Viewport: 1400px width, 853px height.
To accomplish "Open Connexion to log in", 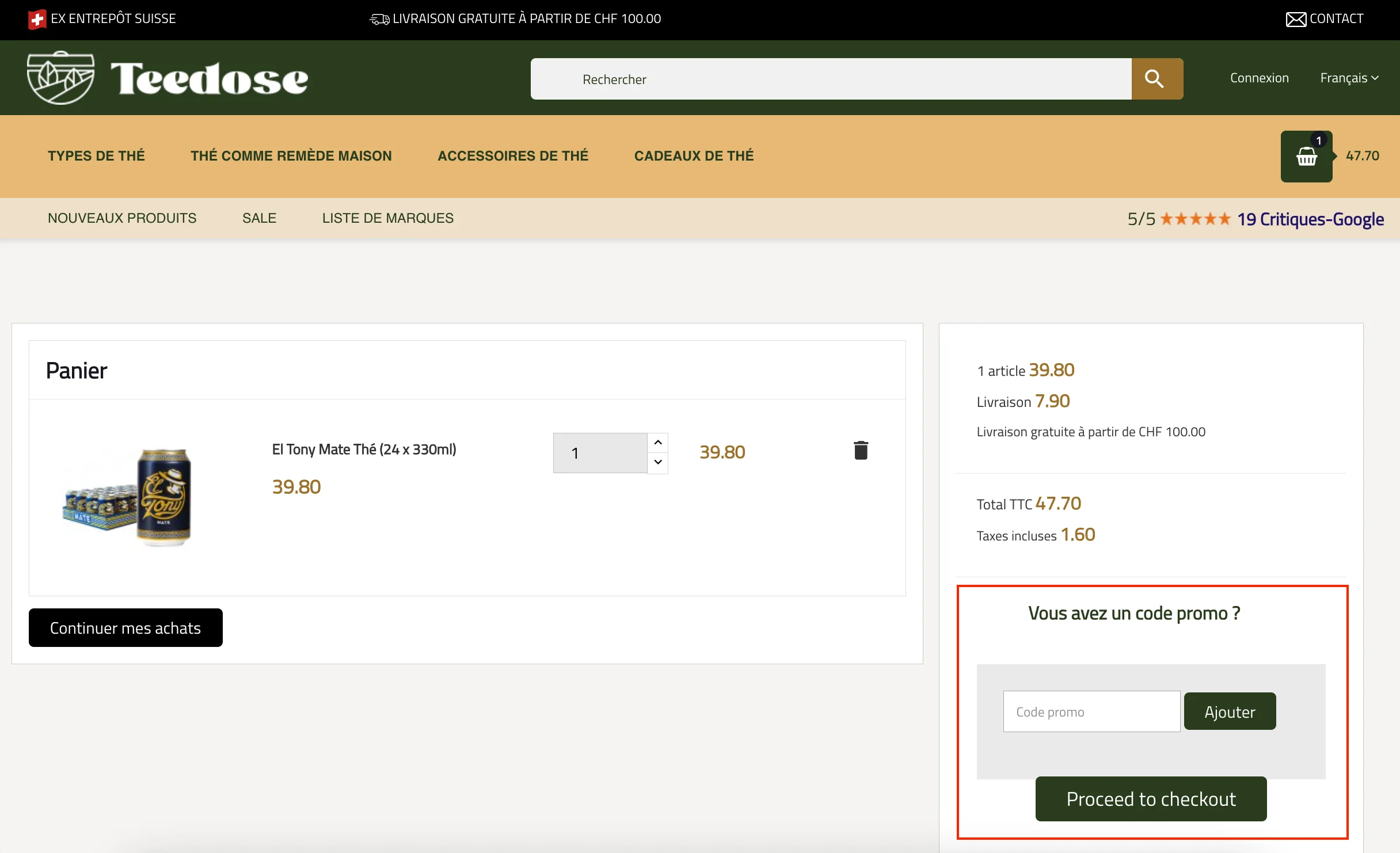I will tap(1259, 78).
